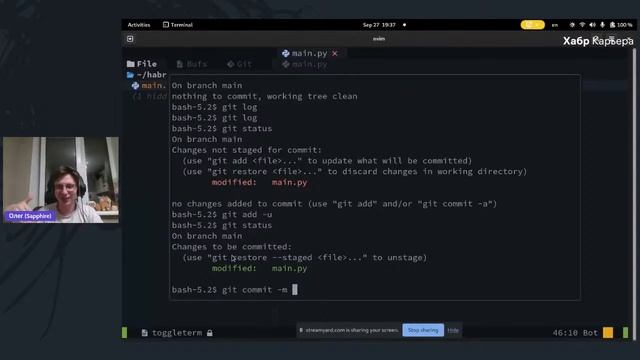Click the 'git restore --staged' hint line
This screenshot has height=360, width=640.
point(304,258)
